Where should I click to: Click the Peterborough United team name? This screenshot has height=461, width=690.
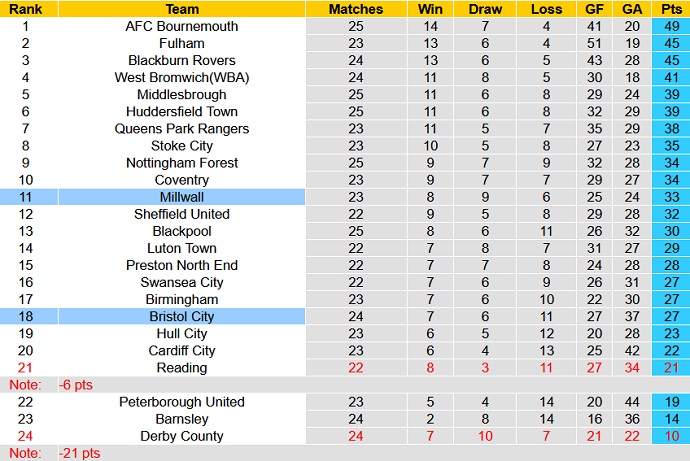(181, 402)
